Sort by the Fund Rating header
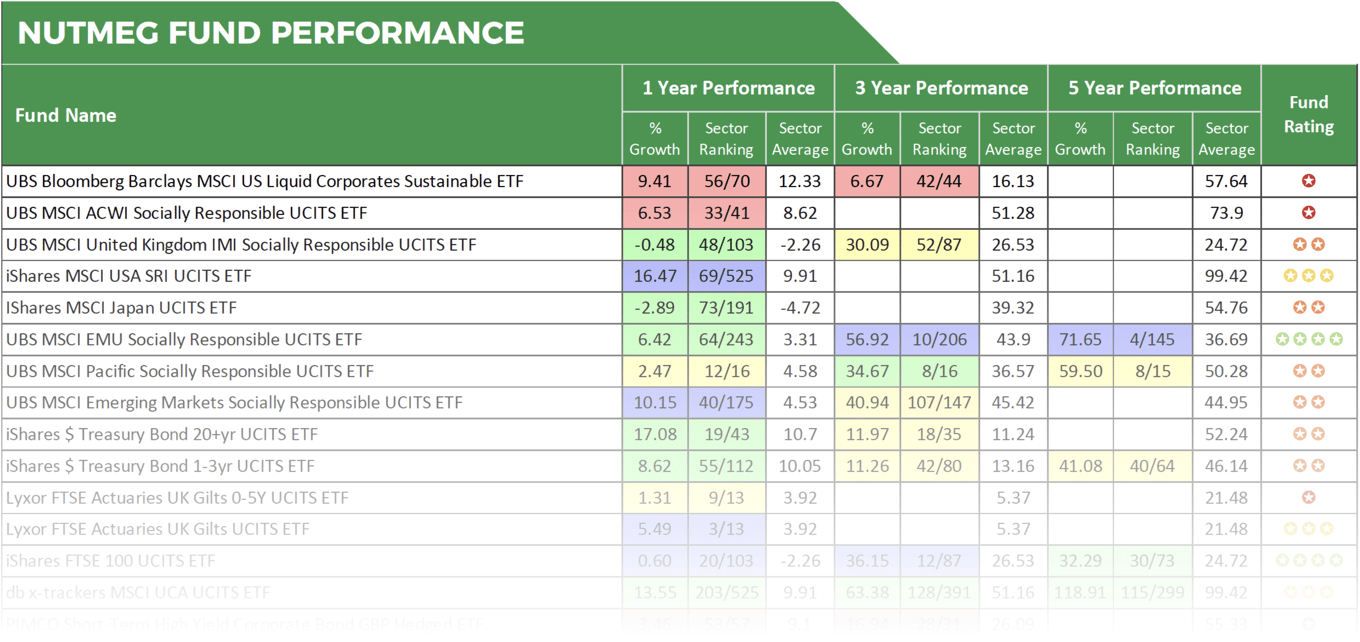 click(1308, 115)
